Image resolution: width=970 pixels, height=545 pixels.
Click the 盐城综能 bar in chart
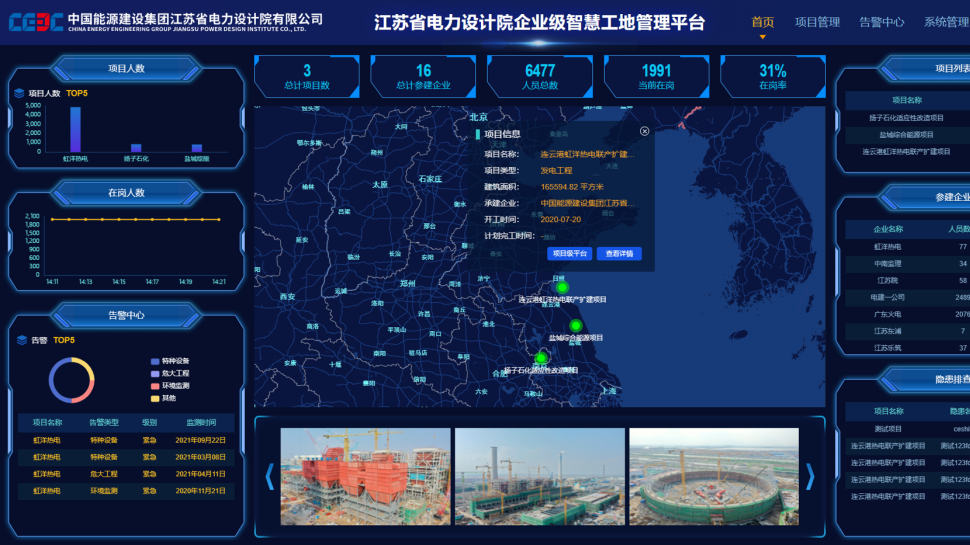pyautogui.click(x=197, y=148)
